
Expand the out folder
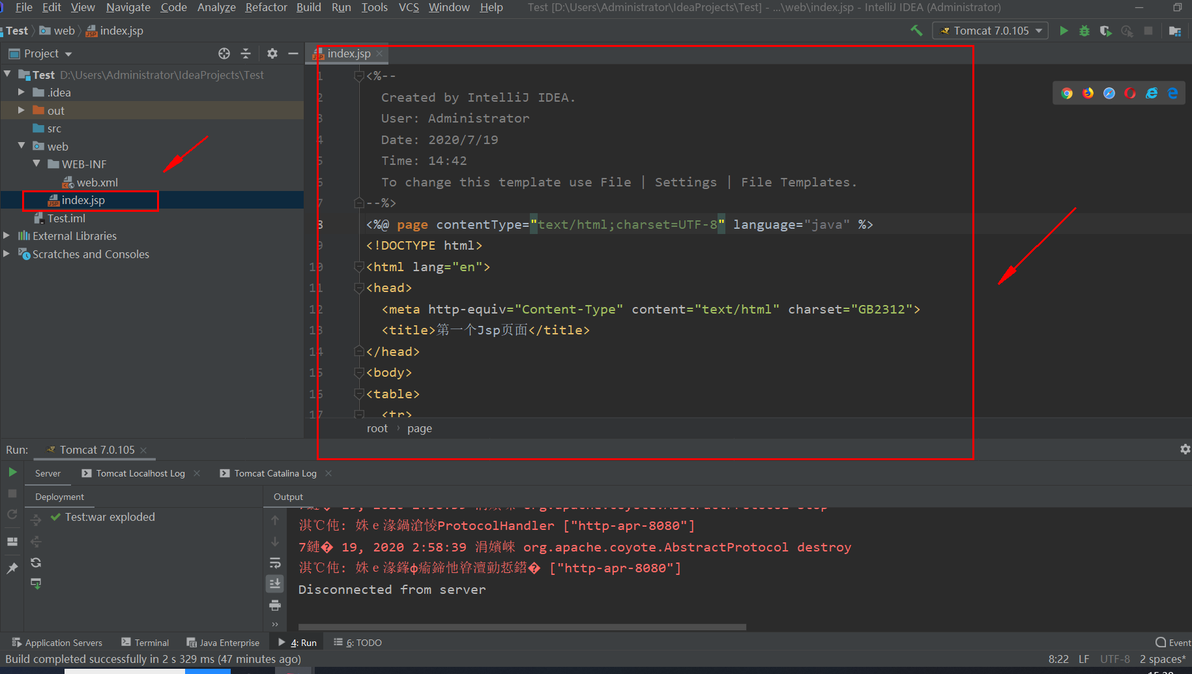tap(21, 110)
